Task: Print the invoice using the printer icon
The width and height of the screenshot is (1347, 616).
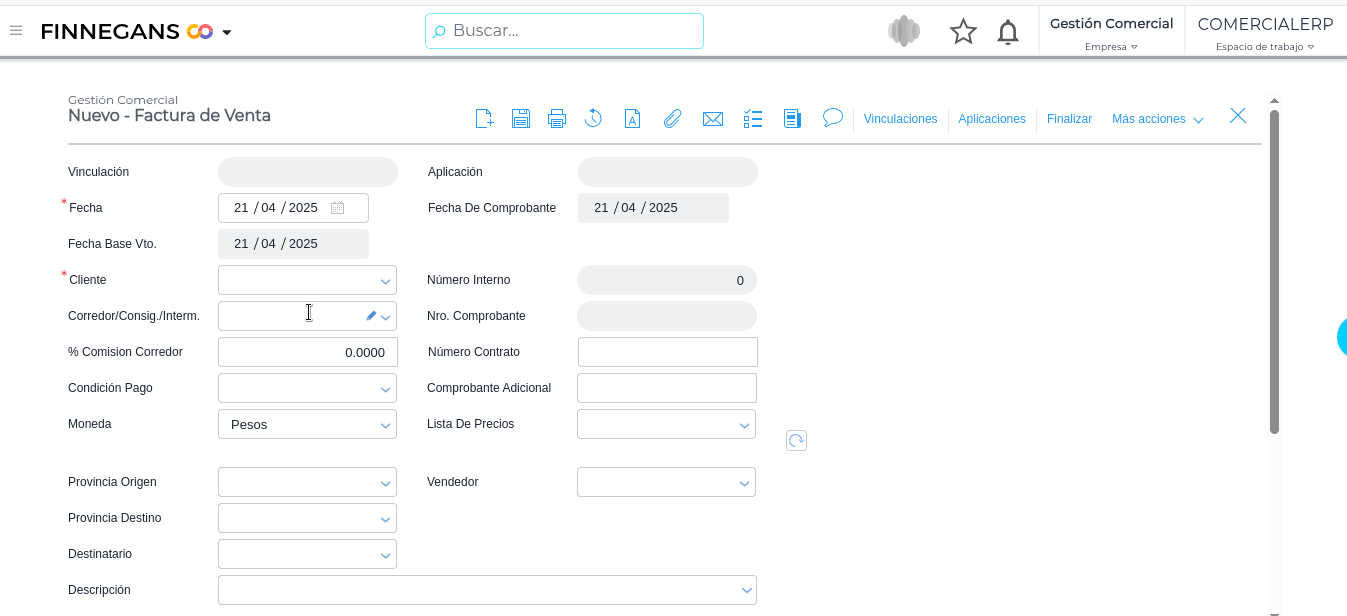Action: (x=557, y=119)
